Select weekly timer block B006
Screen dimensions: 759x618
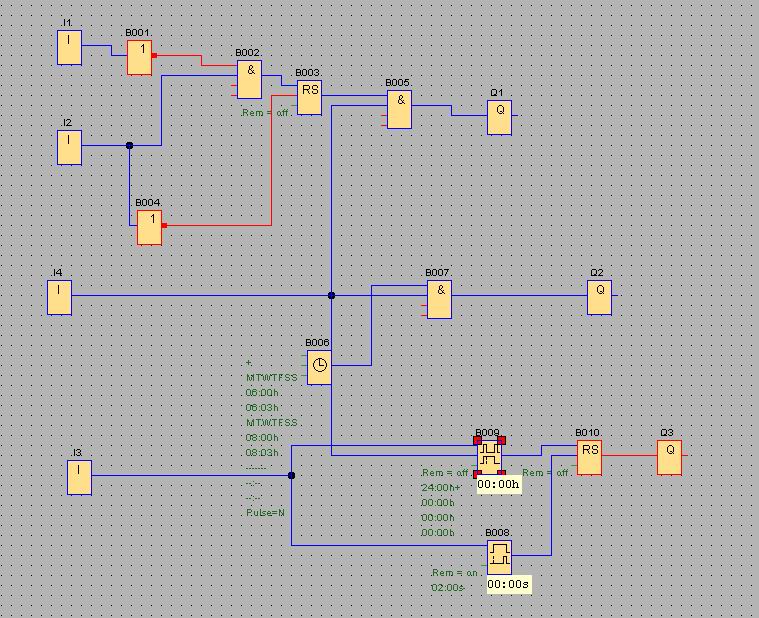[319, 368]
